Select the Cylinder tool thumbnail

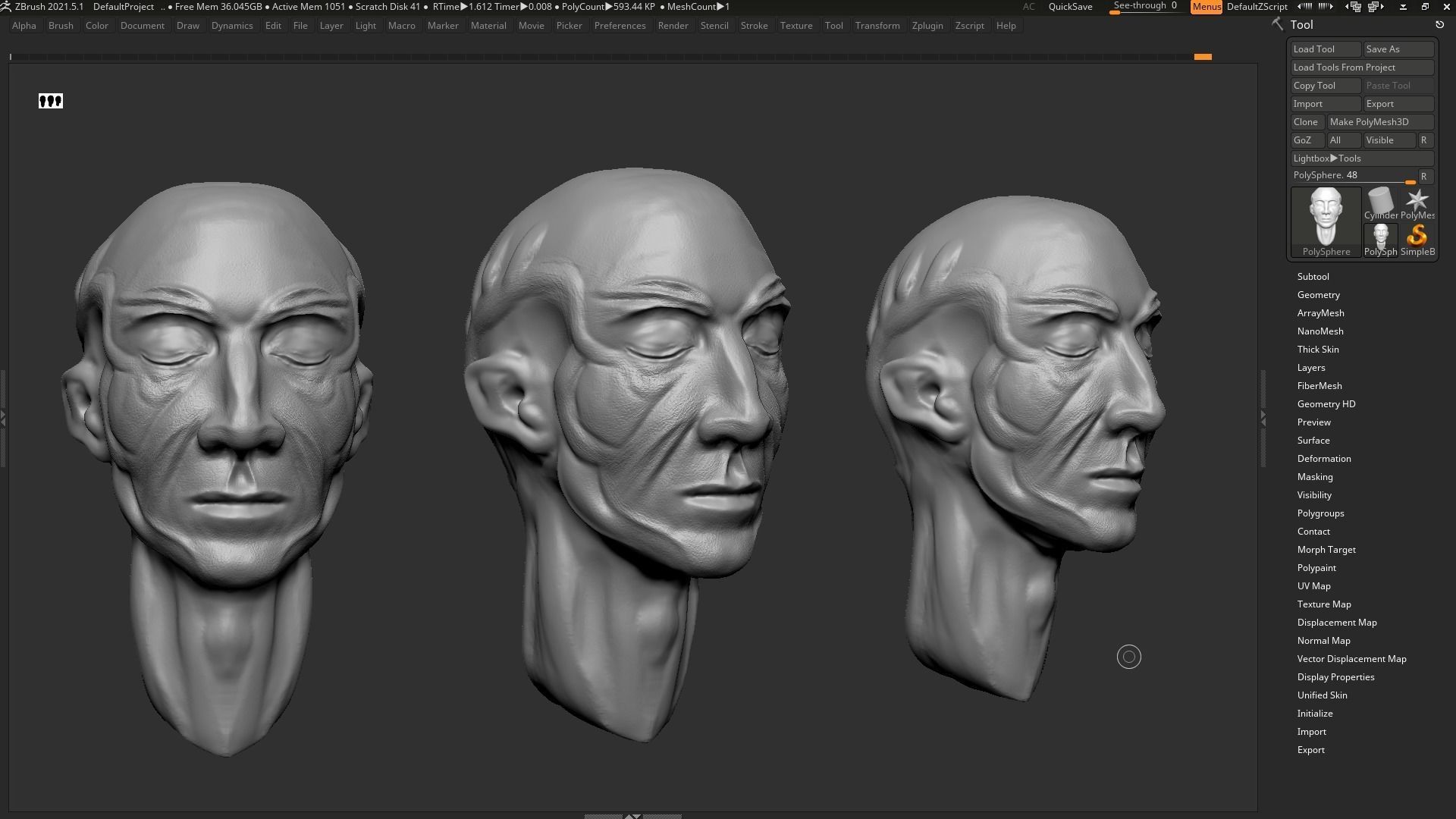click(x=1380, y=205)
